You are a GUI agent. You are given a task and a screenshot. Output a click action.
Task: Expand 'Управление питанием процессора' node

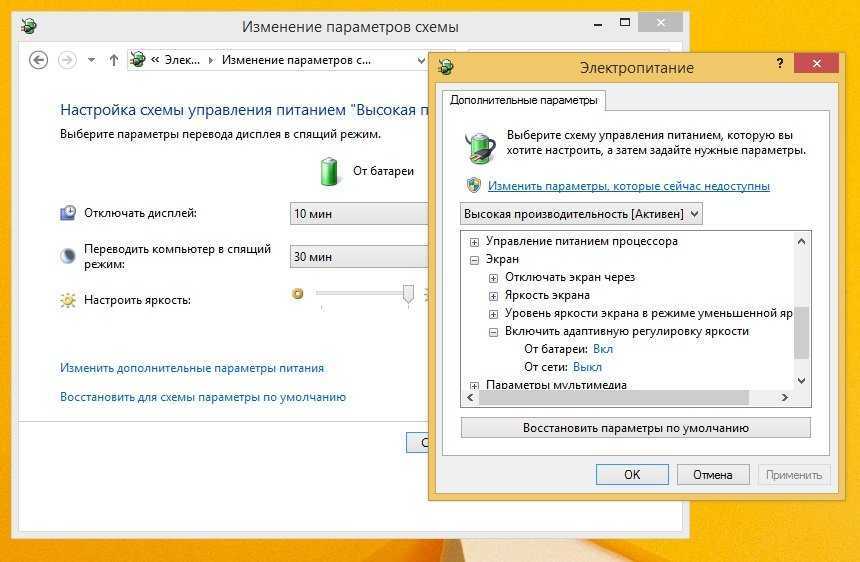(474, 242)
